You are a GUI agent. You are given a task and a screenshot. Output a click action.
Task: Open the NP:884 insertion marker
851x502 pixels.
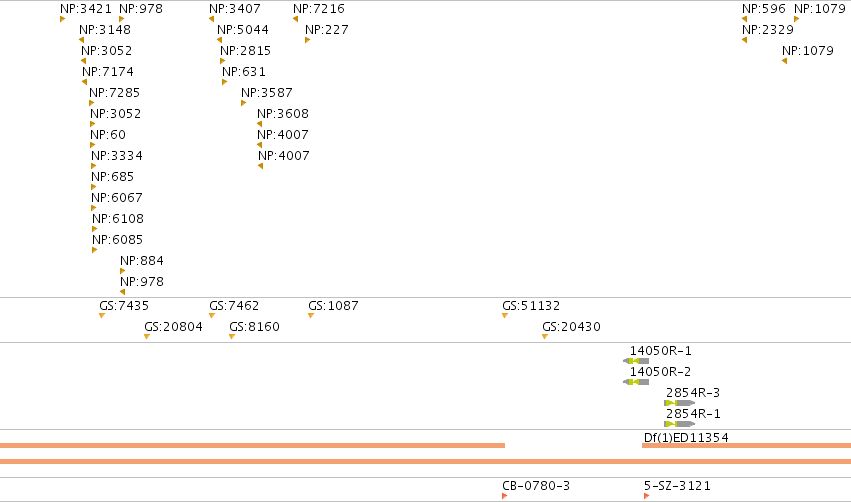[122, 271]
